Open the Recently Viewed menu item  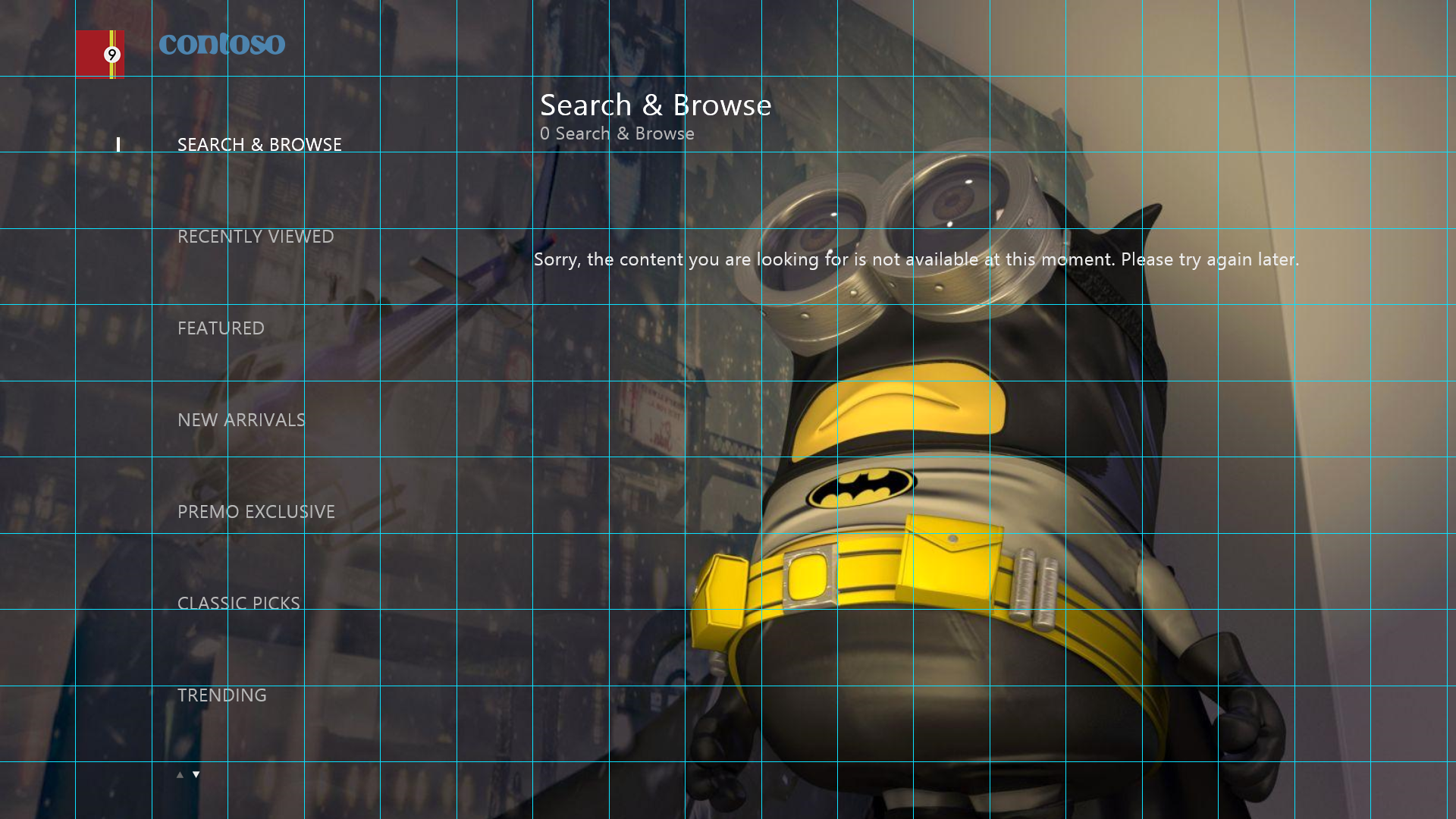[x=256, y=236]
